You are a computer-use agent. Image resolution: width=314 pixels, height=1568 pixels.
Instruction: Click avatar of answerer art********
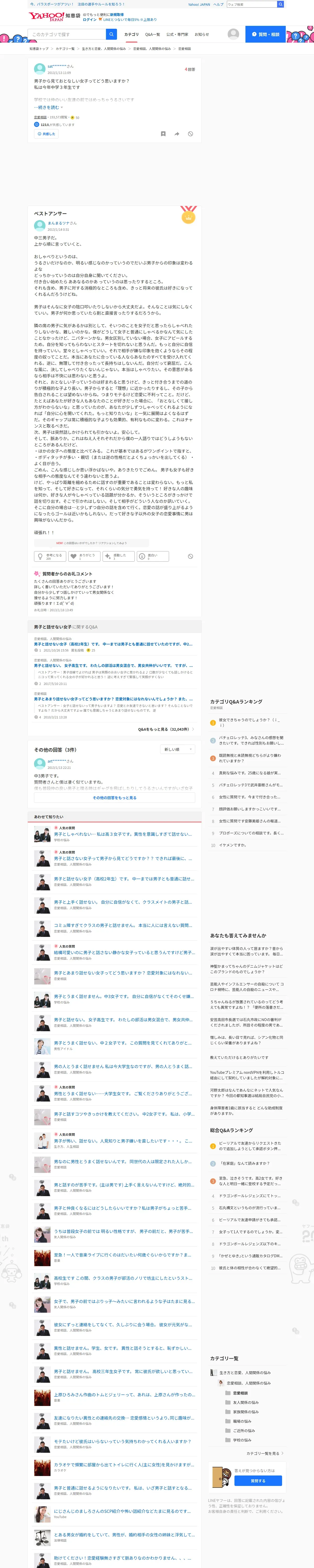click(x=40, y=764)
